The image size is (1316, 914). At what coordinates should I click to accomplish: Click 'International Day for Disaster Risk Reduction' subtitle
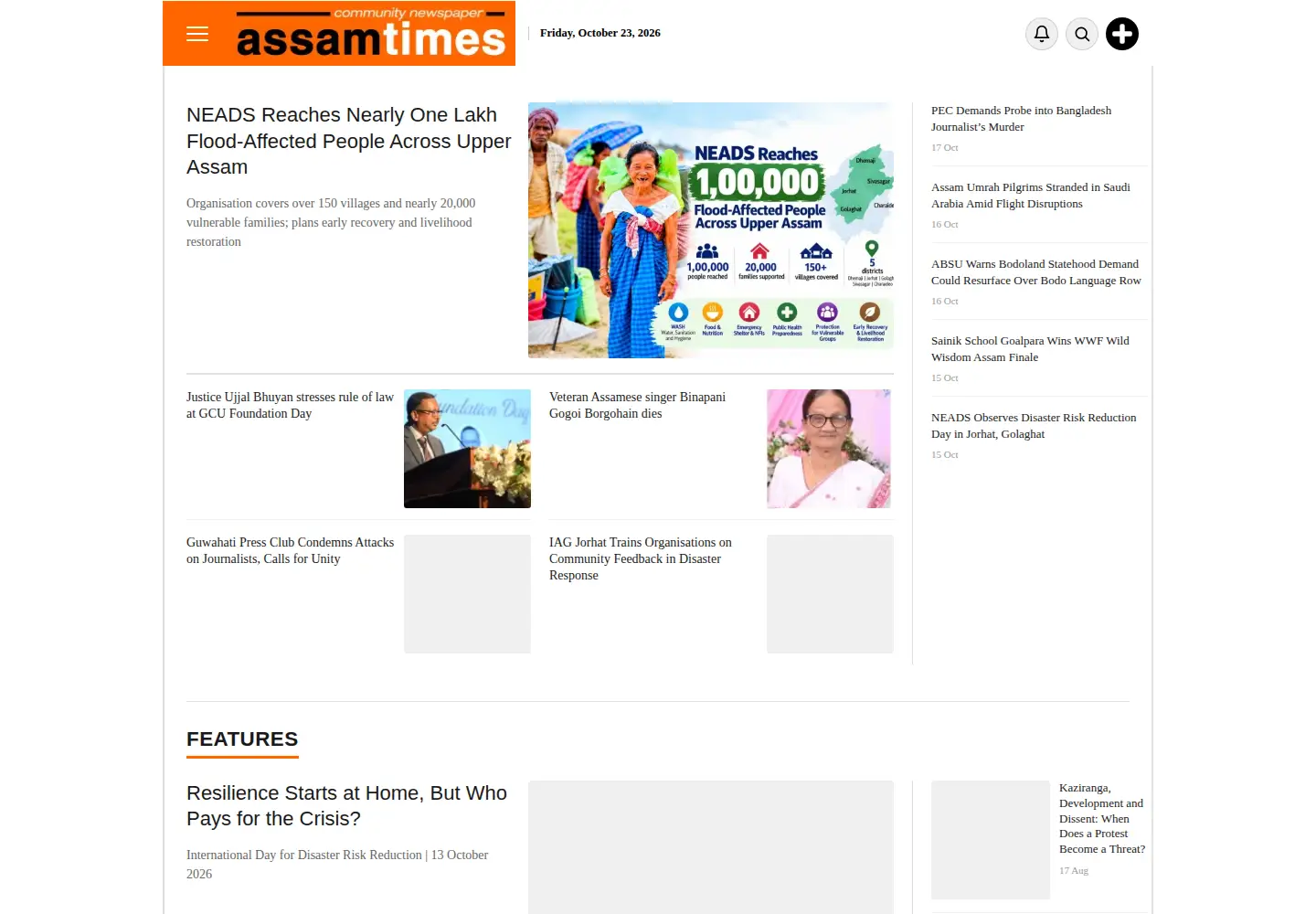coord(337,865)
